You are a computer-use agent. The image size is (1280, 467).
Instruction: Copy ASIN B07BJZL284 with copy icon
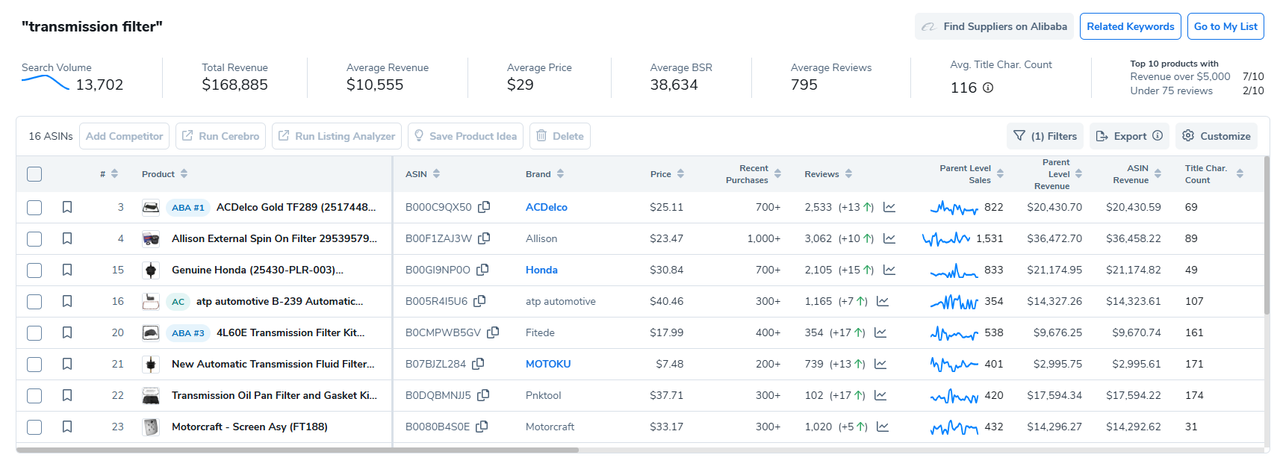click(478, 364)
